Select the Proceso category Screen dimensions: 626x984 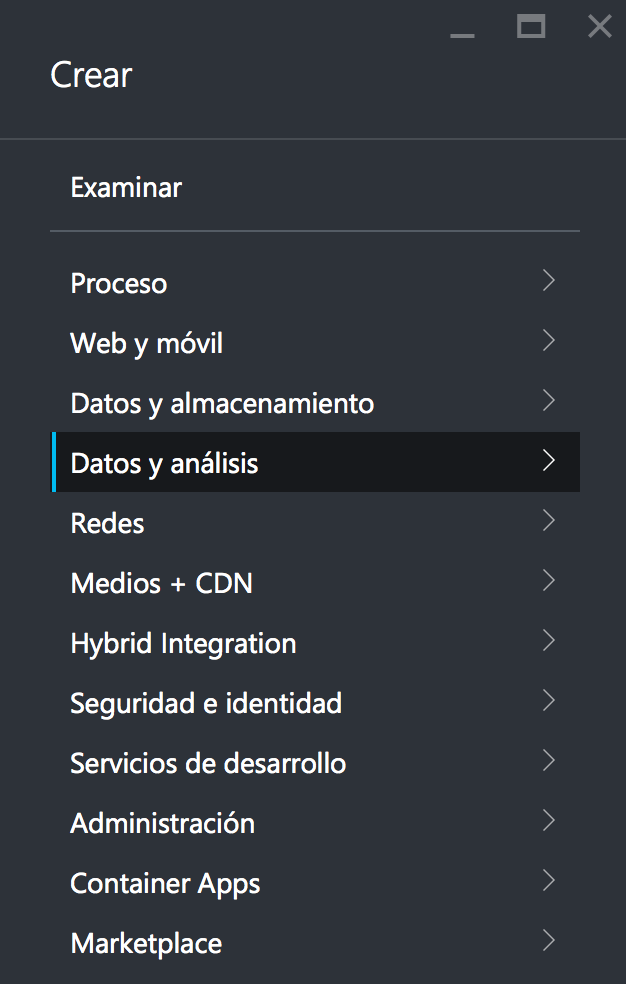pos(119,283)
